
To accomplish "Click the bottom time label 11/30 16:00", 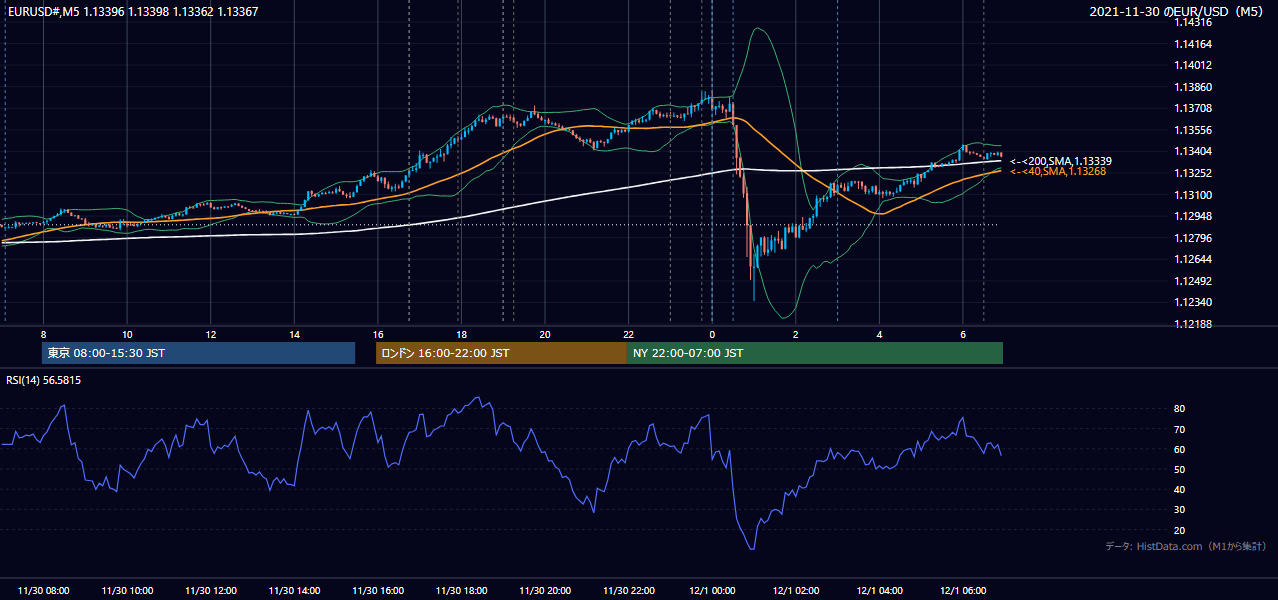I will (378, 591).
